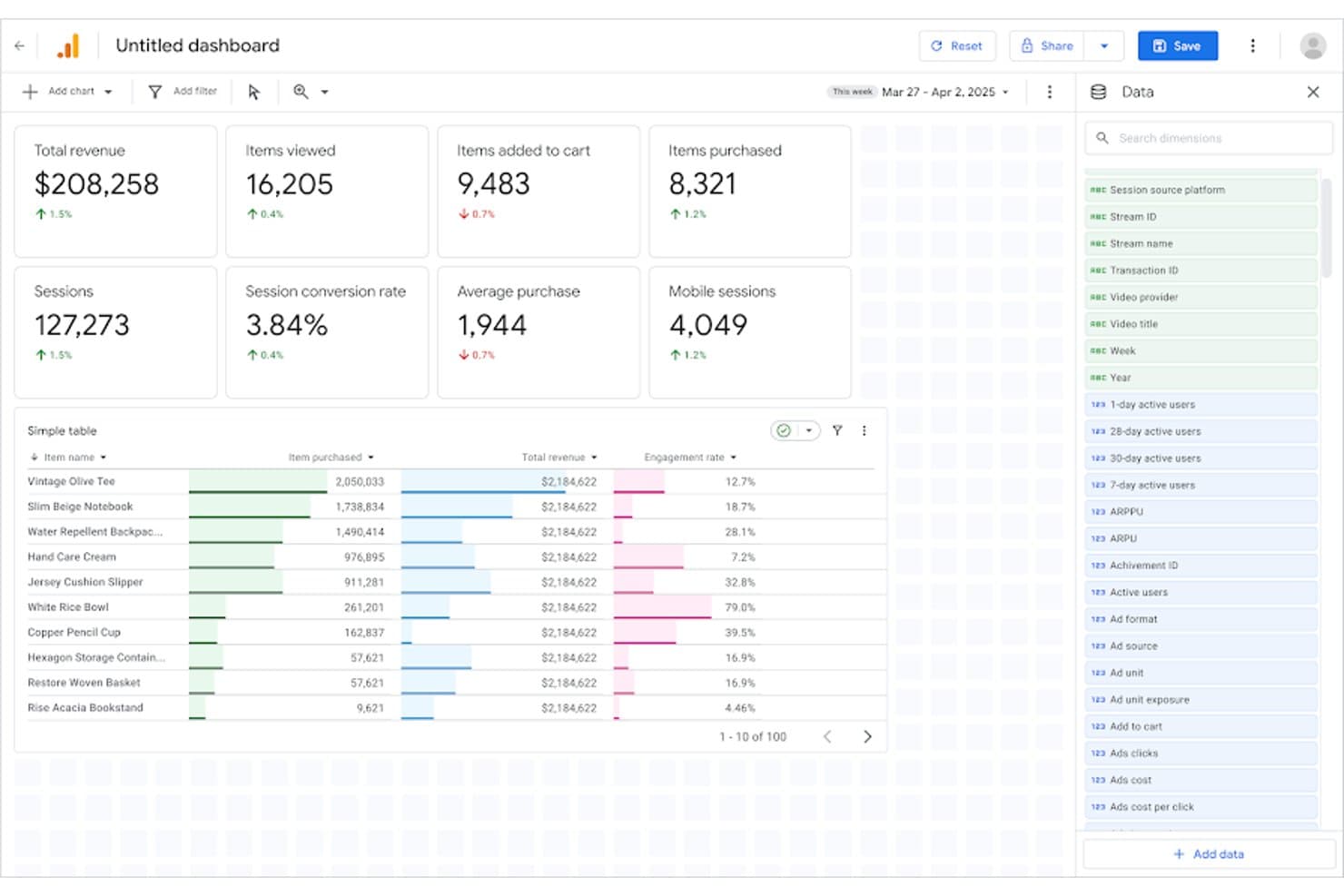This screenshot has height=896, width=1344.
Task: Go to the previous table page
Action: (x=827, y=736)
